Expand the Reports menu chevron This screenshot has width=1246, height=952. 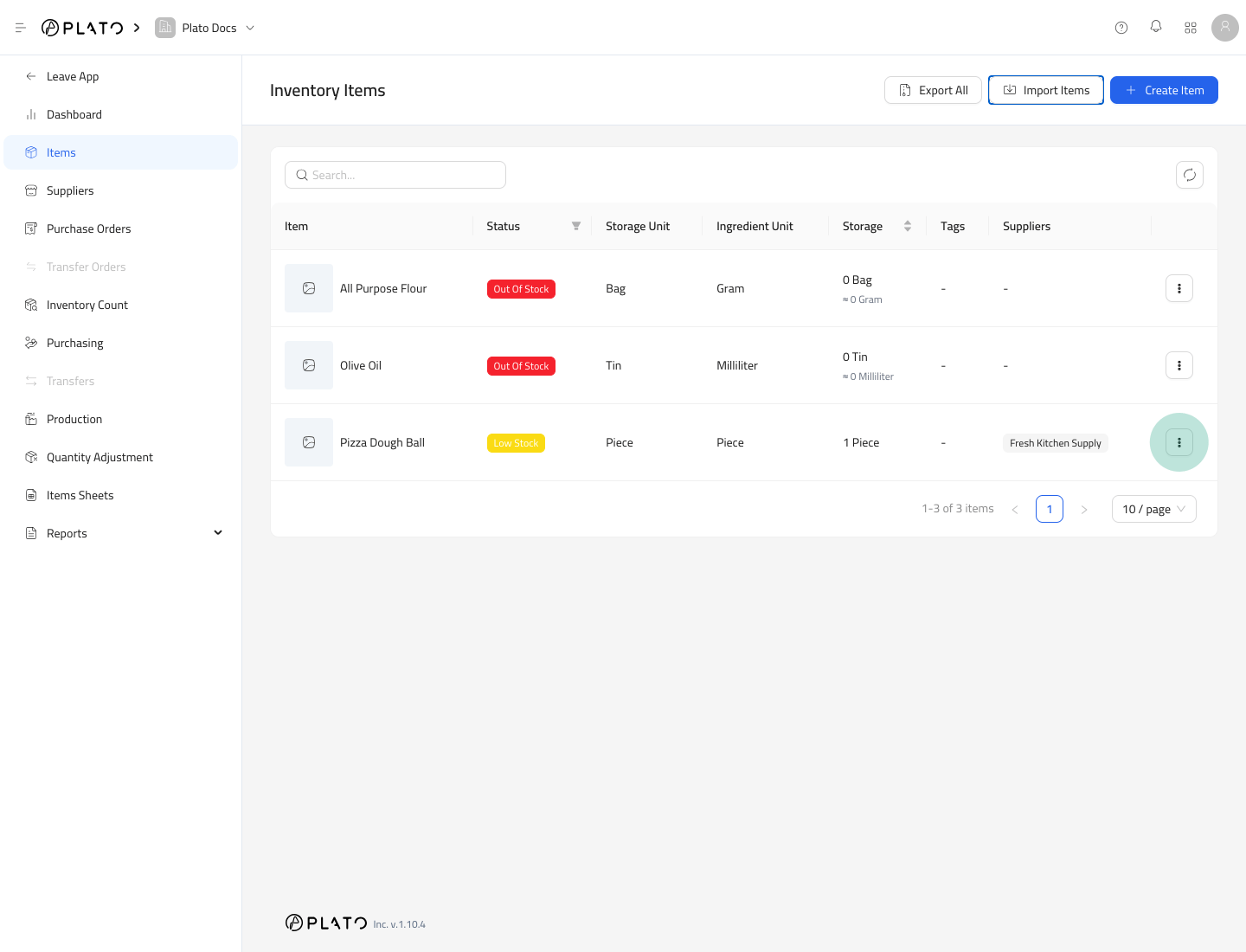coord(218,533)
